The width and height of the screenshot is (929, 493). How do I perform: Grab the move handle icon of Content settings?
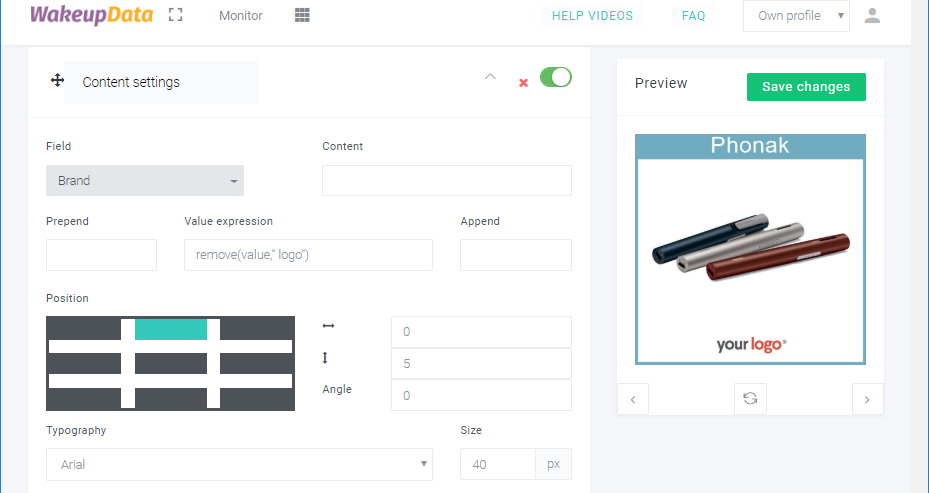click(57, 80)
